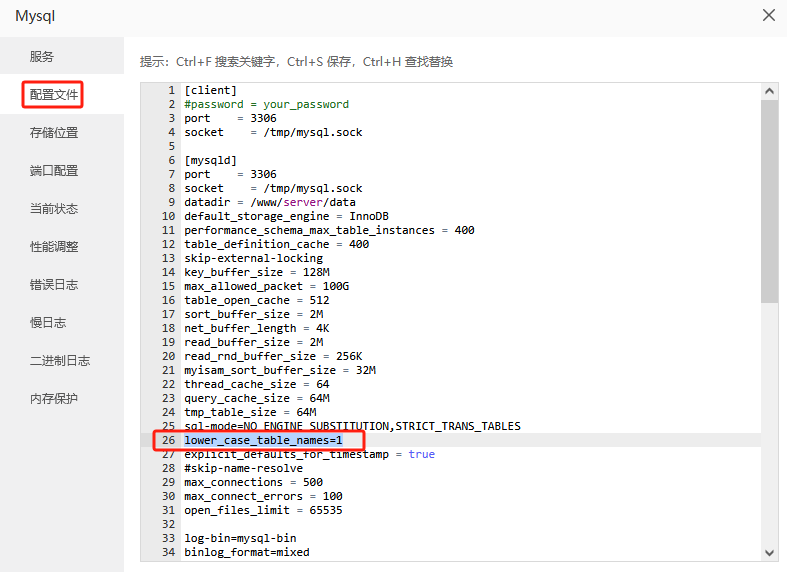Click query_cache_size = 64M line
The width and height of the screenshot is (787, 572).
(257, 398)
